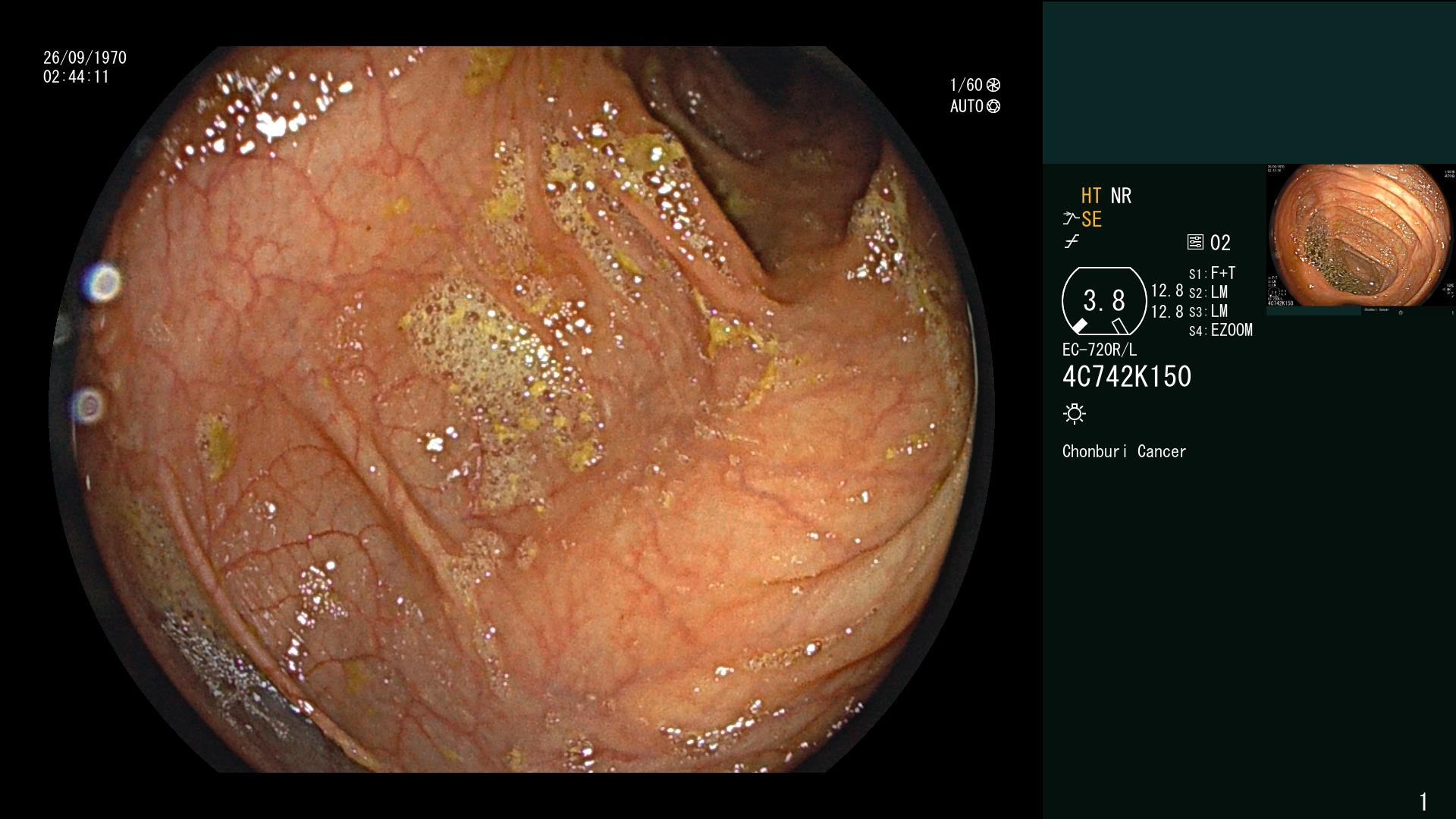1456x819 pixels.
Task: Click the serial number 4C742K150
Action: point(1127,377)
